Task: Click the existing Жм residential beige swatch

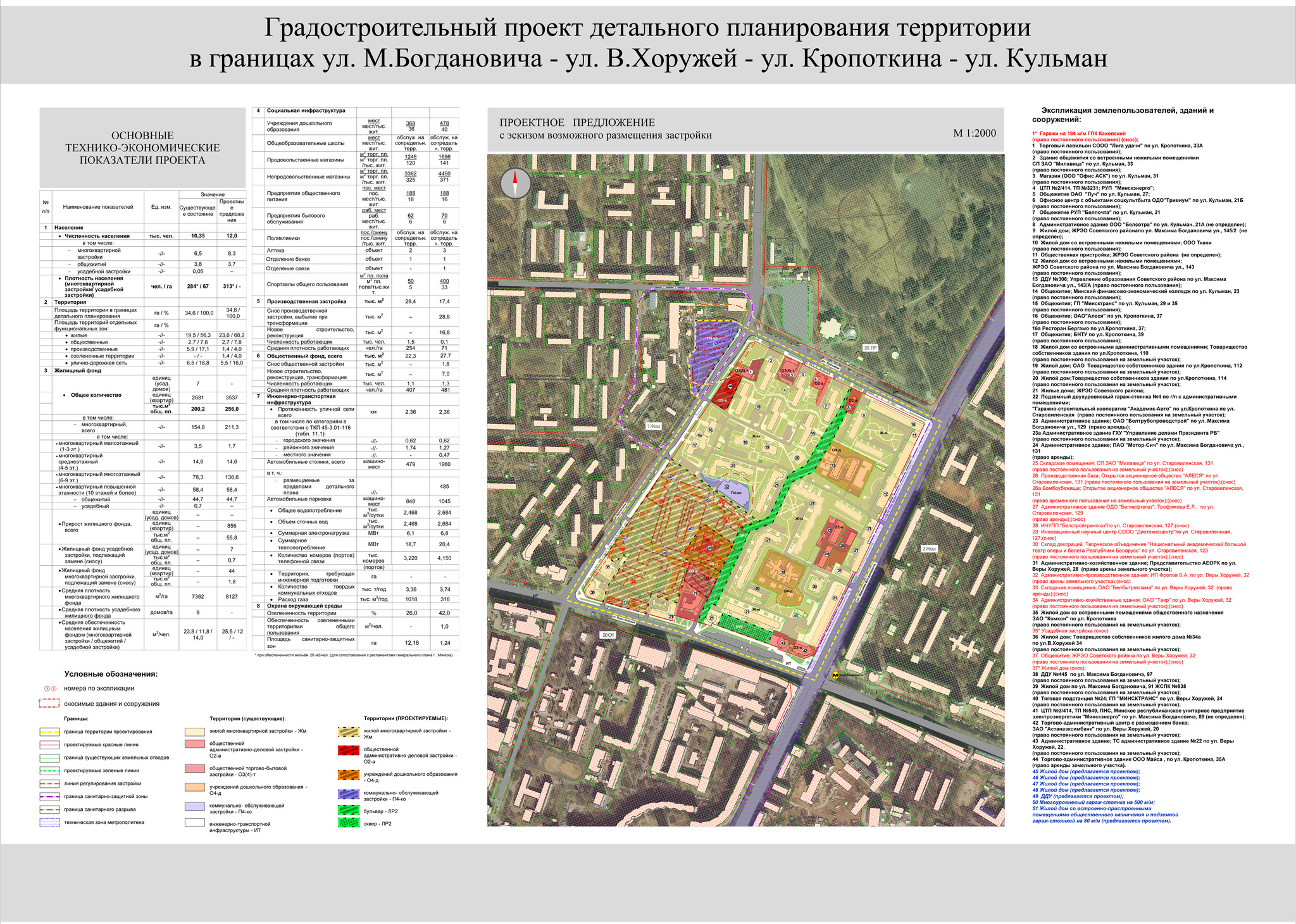Action: [195, 732]
